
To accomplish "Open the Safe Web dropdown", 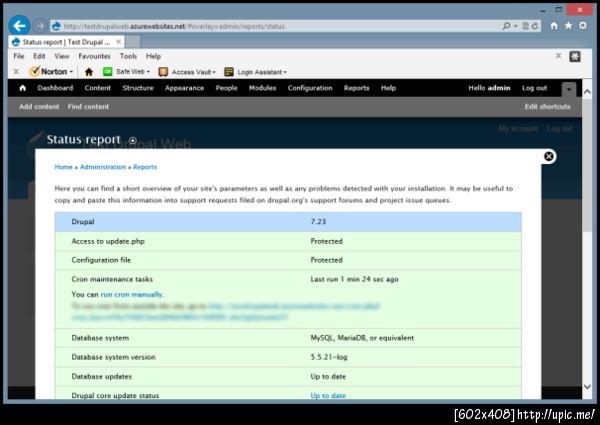I will click(x=126, y=72).
